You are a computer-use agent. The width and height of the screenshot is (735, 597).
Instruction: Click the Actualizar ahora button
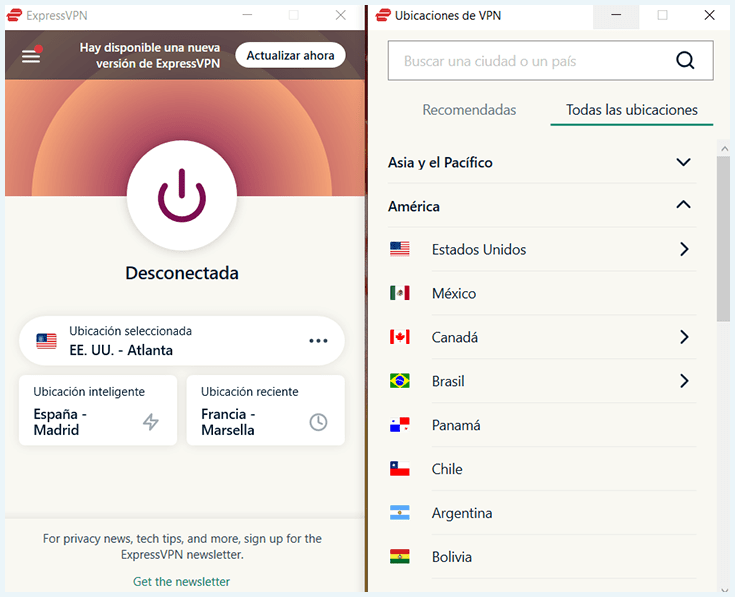point(290,55)
